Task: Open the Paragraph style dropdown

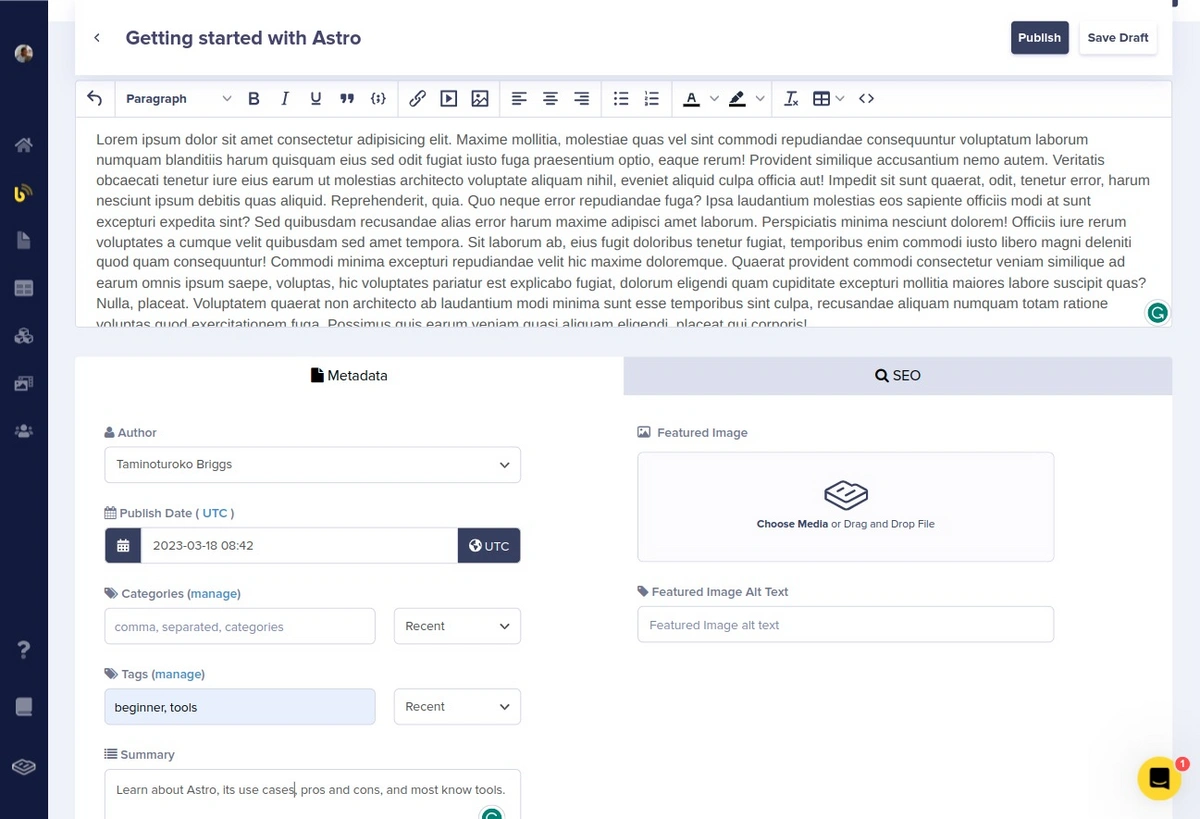Action: 178,98
